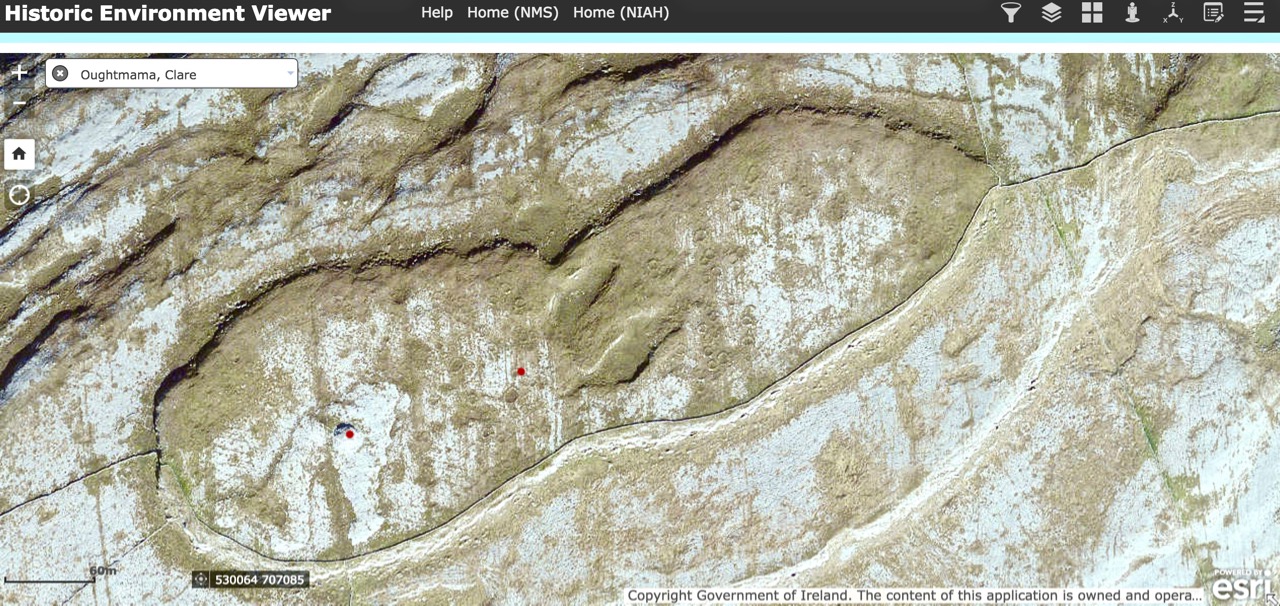Return to default map extent with home button
The height and width of the screenshot is (606, 1280).
(19, 154)
